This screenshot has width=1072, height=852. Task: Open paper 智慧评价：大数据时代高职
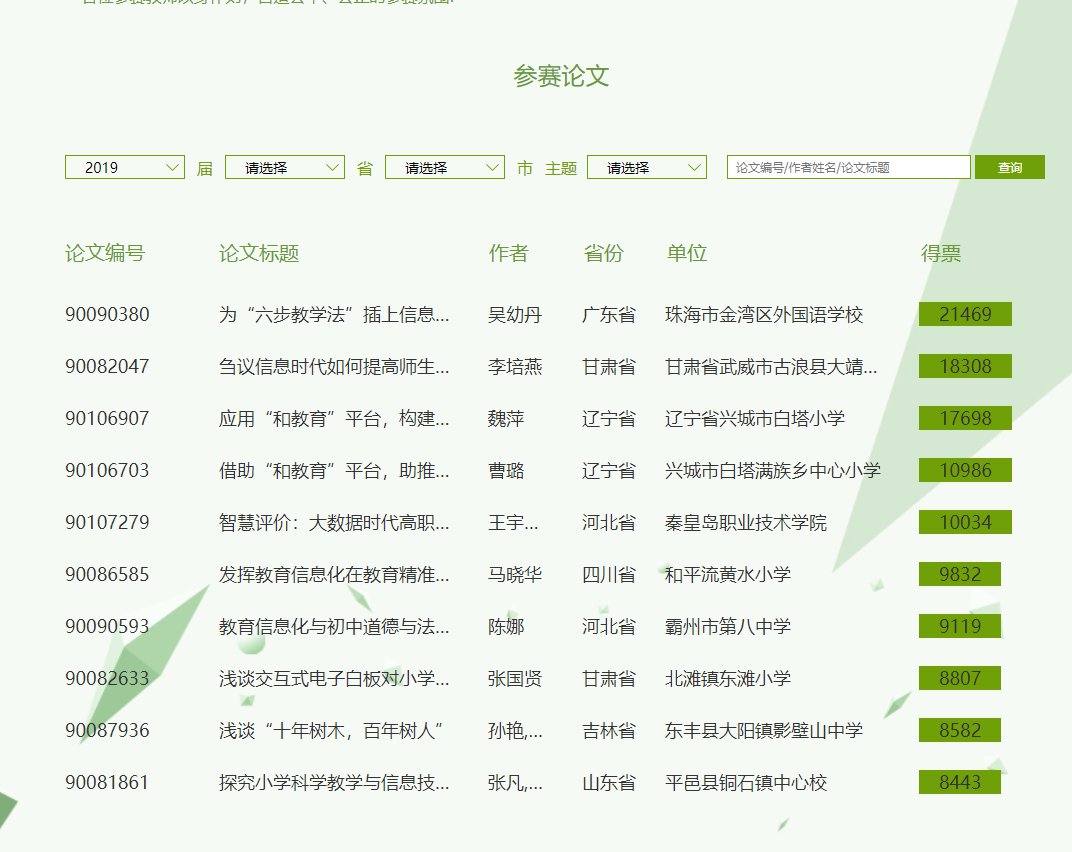point(334,523)
